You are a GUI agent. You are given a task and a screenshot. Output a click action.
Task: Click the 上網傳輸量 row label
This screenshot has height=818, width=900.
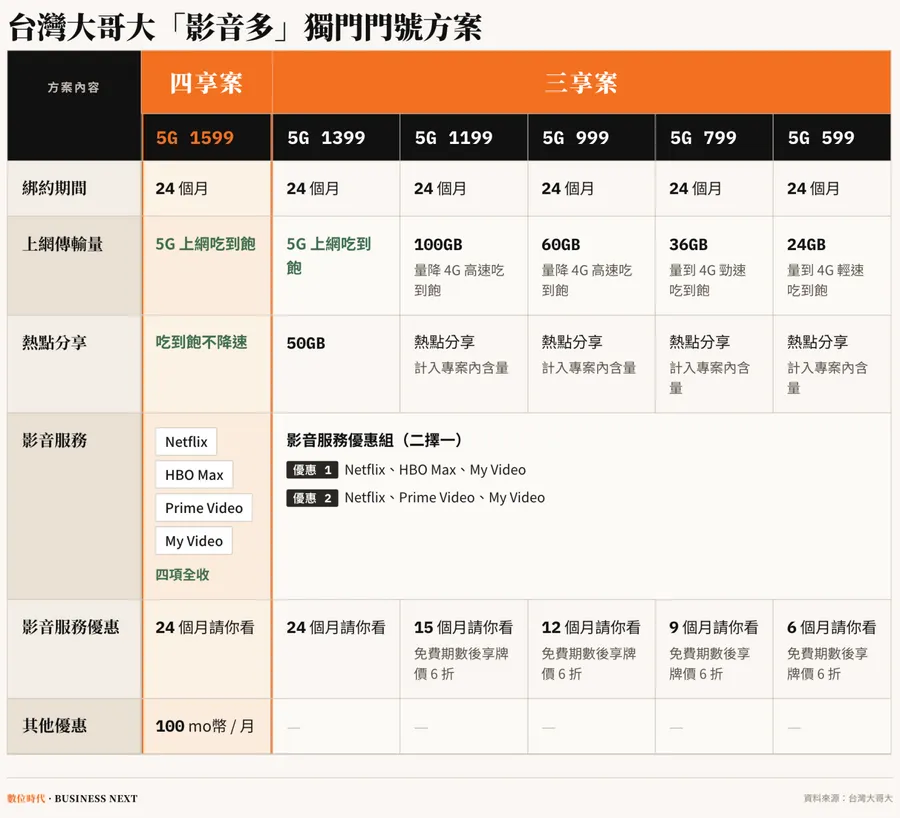pos(63,244)
